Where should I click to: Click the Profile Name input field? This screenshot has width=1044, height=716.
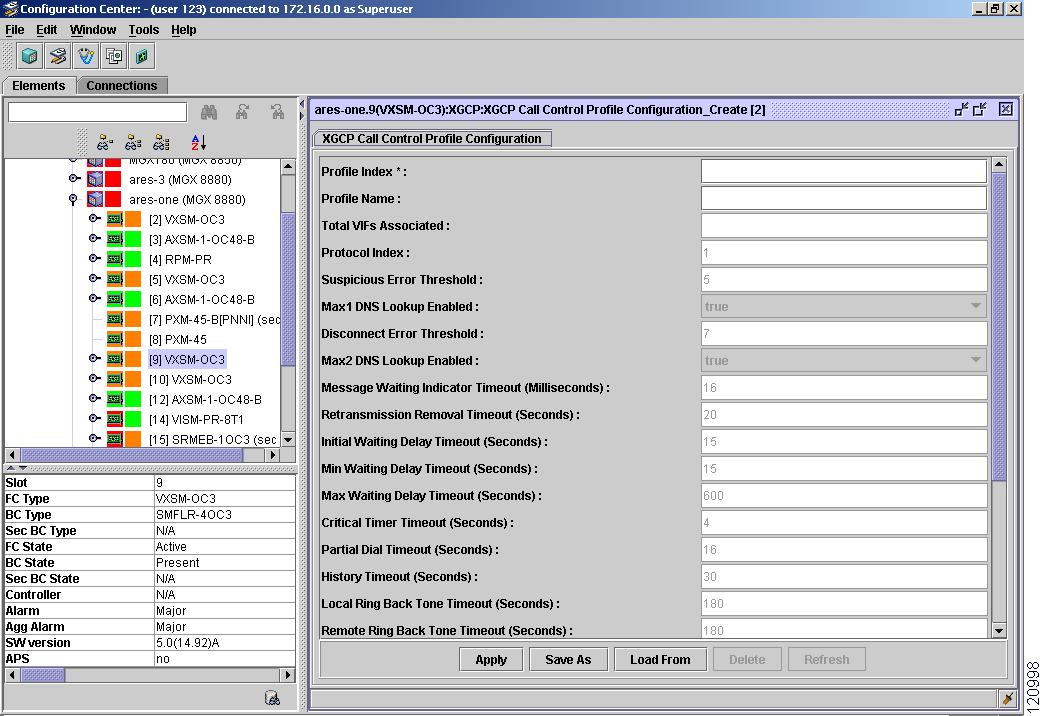[x=844, y=198]
